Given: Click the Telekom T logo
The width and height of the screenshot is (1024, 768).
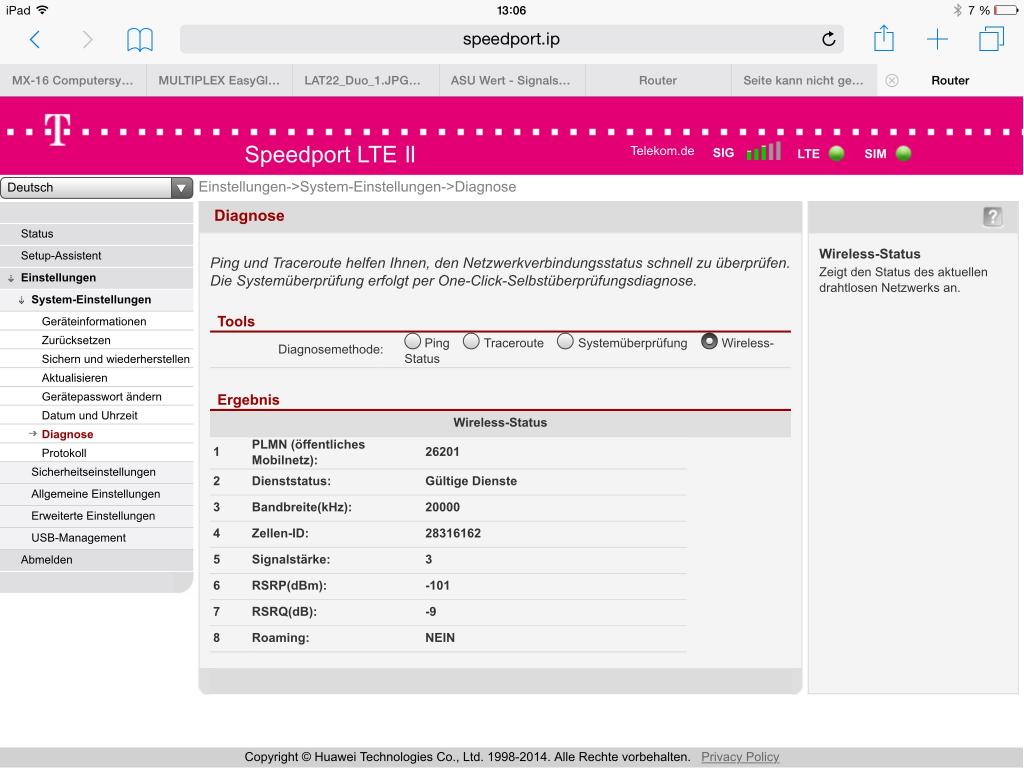Looking at the screenshot, I should 57,129.
